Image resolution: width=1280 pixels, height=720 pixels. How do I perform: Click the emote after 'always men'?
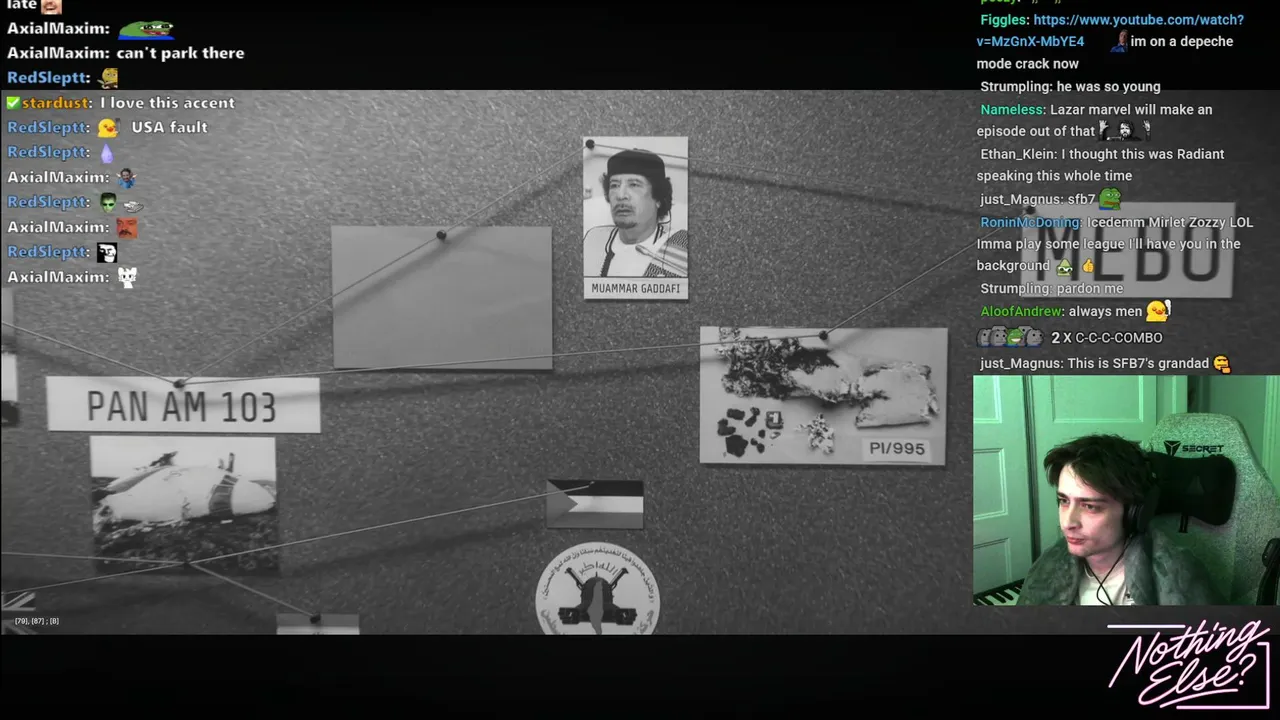[1158, 311]
